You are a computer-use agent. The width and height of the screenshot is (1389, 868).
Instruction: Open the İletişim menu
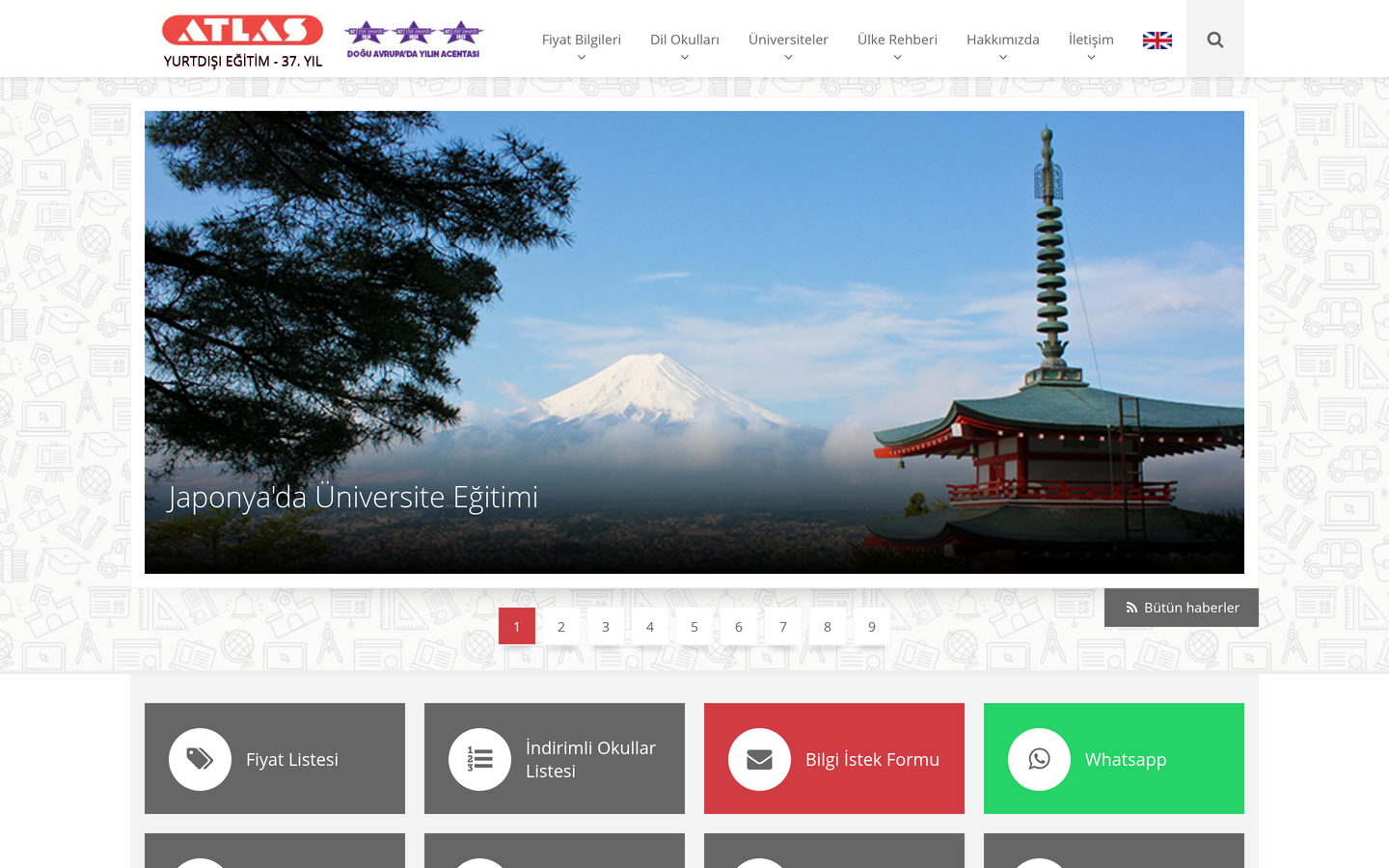coord(1091,40)
